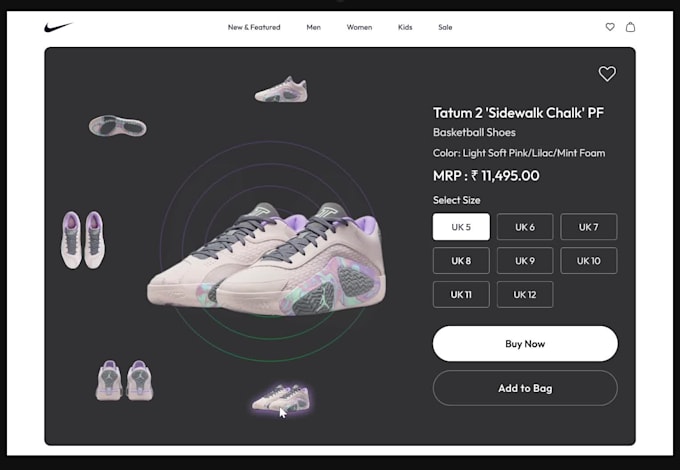This screenshot has width=680, height=470.
Task: Open the Women menu
Action: [x=359, y=27]
